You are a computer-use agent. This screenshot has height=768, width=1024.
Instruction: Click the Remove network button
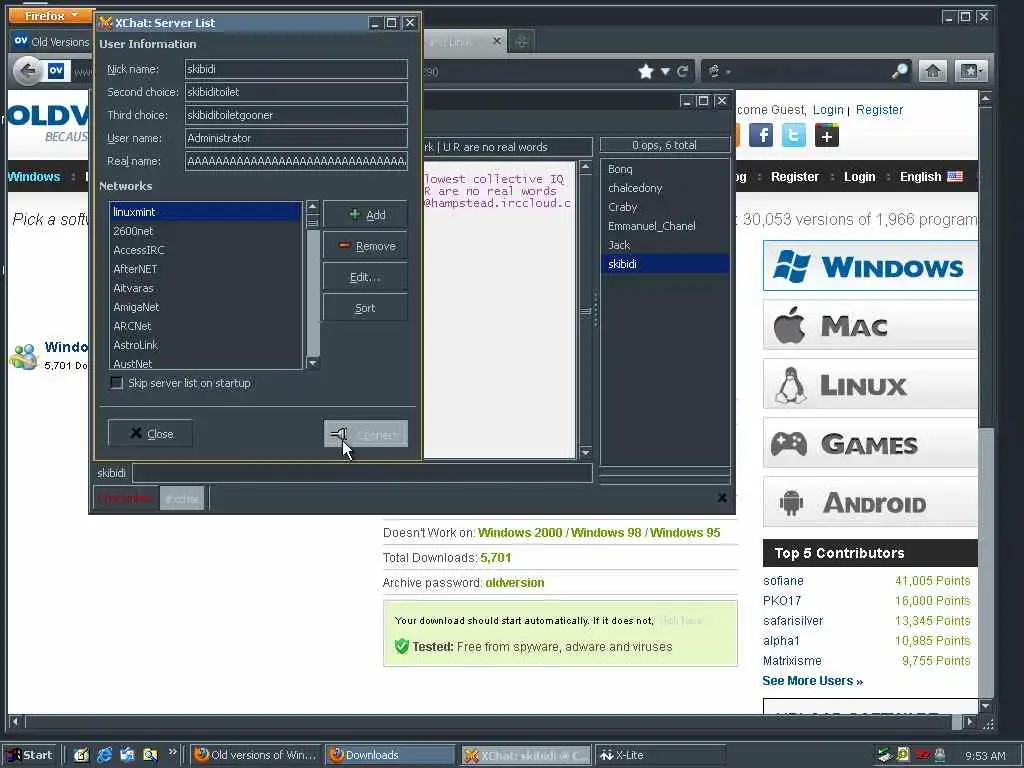(x=366, y=246)
